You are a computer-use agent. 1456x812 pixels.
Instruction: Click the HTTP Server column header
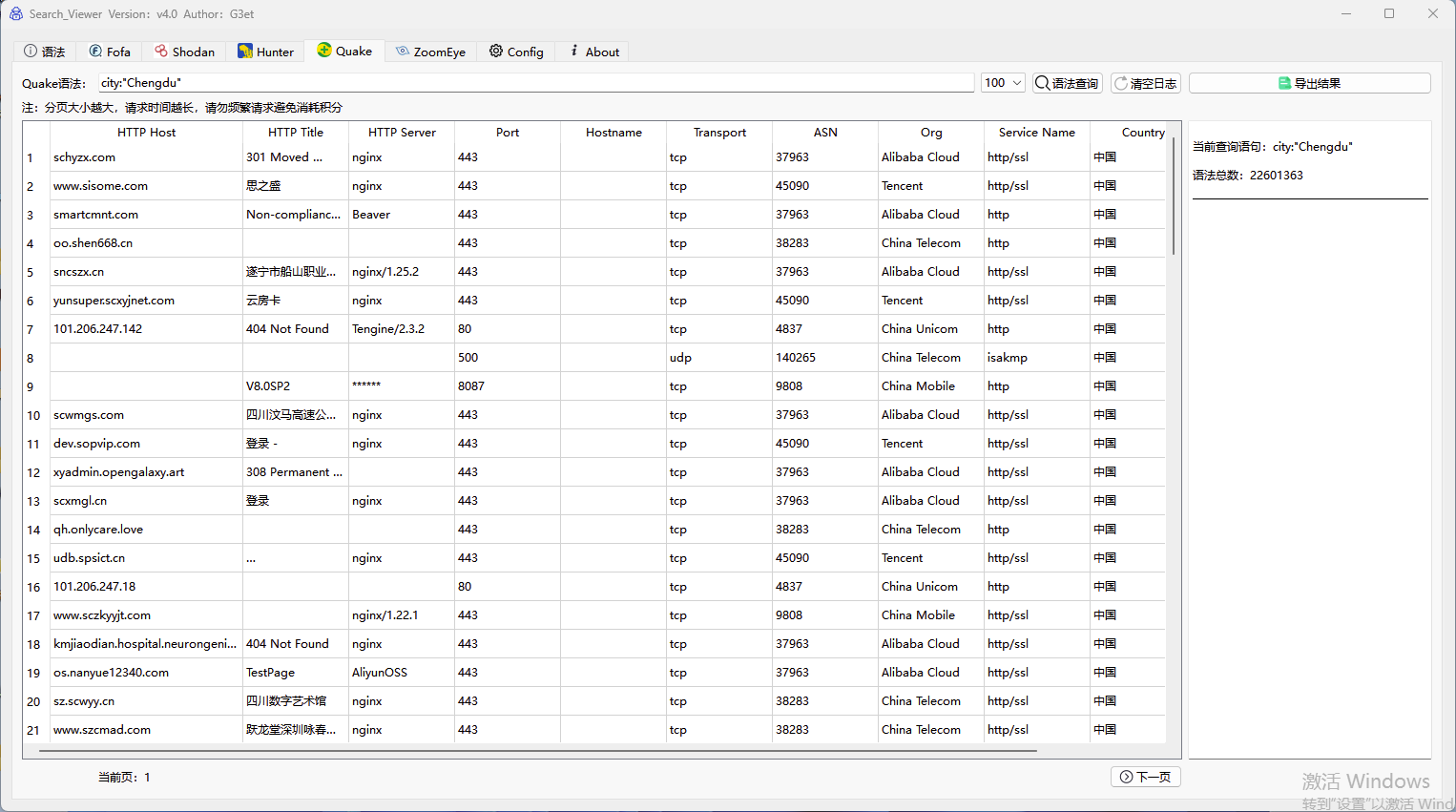click(x=402, y=133)
